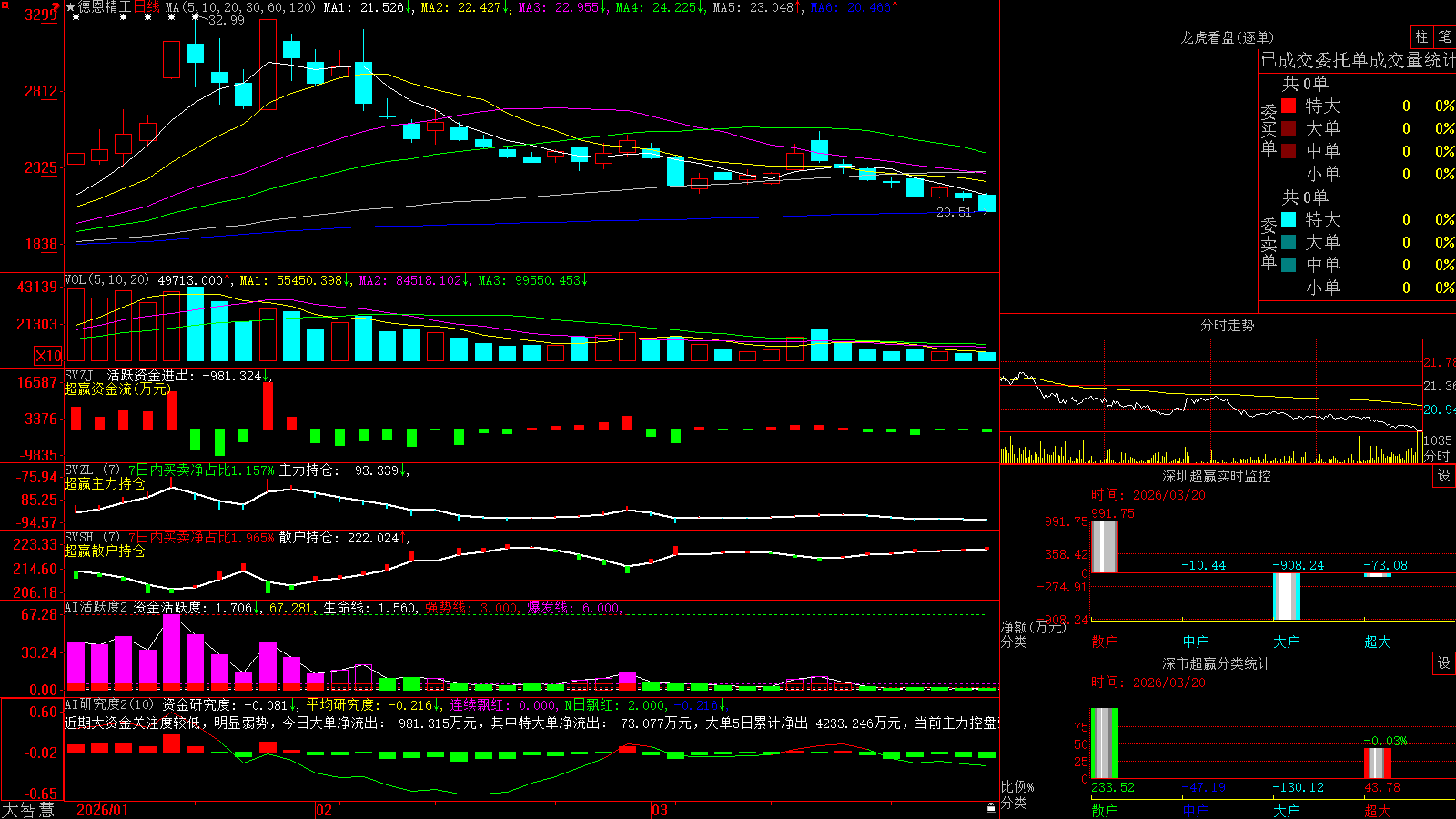Click the SVZL (7) indicator label
The width and height of the screenshot is (1456, 819).
(92, 470)
